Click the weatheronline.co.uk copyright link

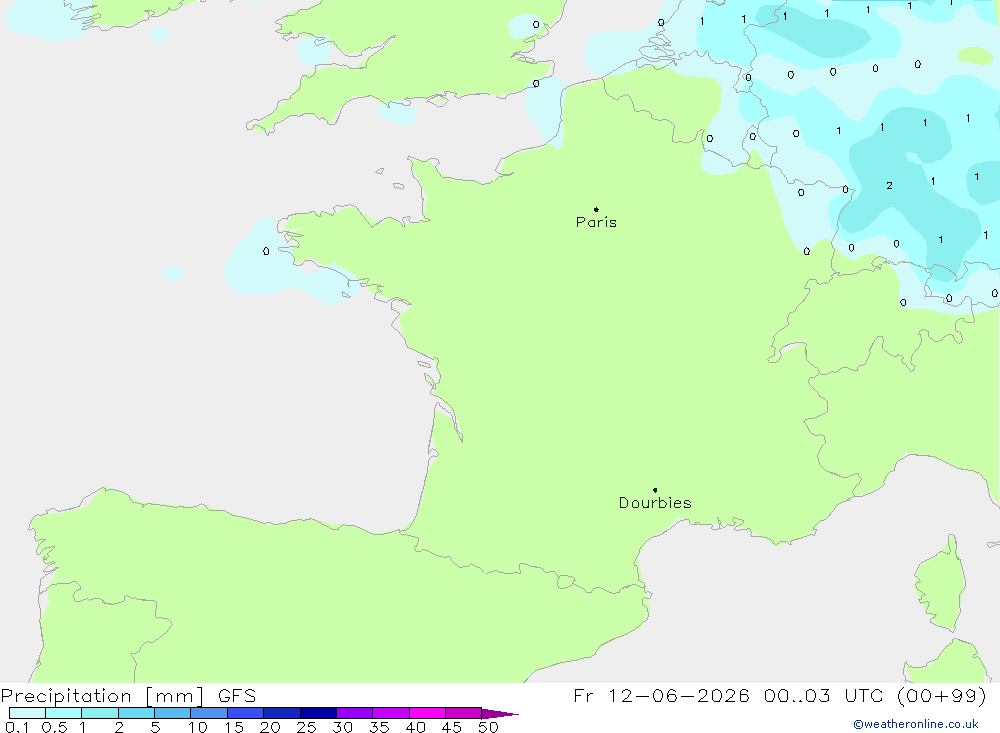[x=916, y=724]
